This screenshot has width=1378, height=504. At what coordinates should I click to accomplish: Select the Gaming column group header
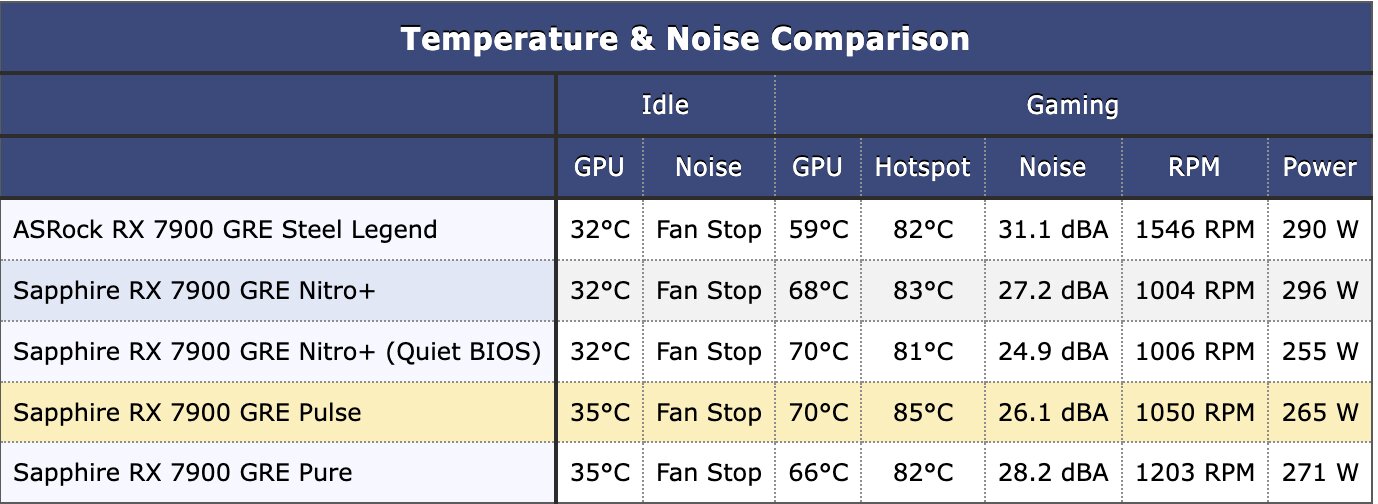pos(1073,105)
